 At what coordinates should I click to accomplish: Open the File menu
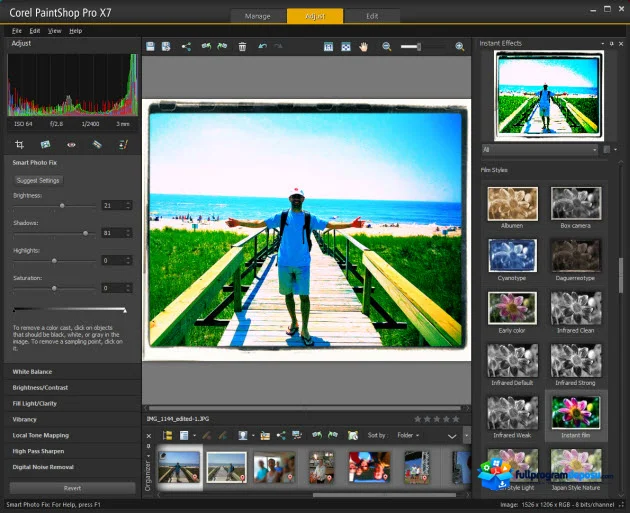[16, 31]
